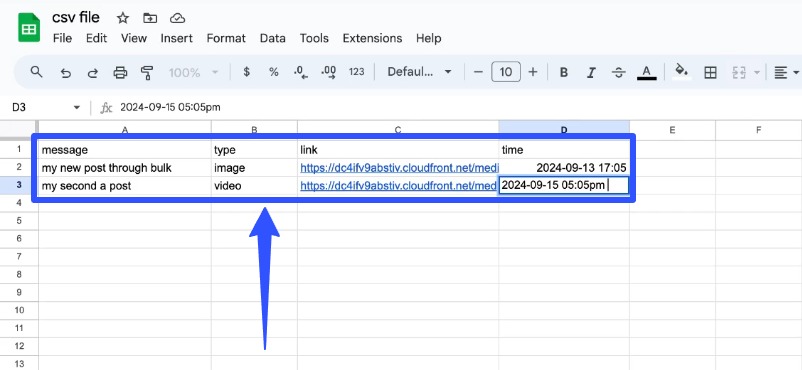Viewport: 802px width, 370px height.
Task: Expand the name box D3 dropdown
Action: (77, 107)
